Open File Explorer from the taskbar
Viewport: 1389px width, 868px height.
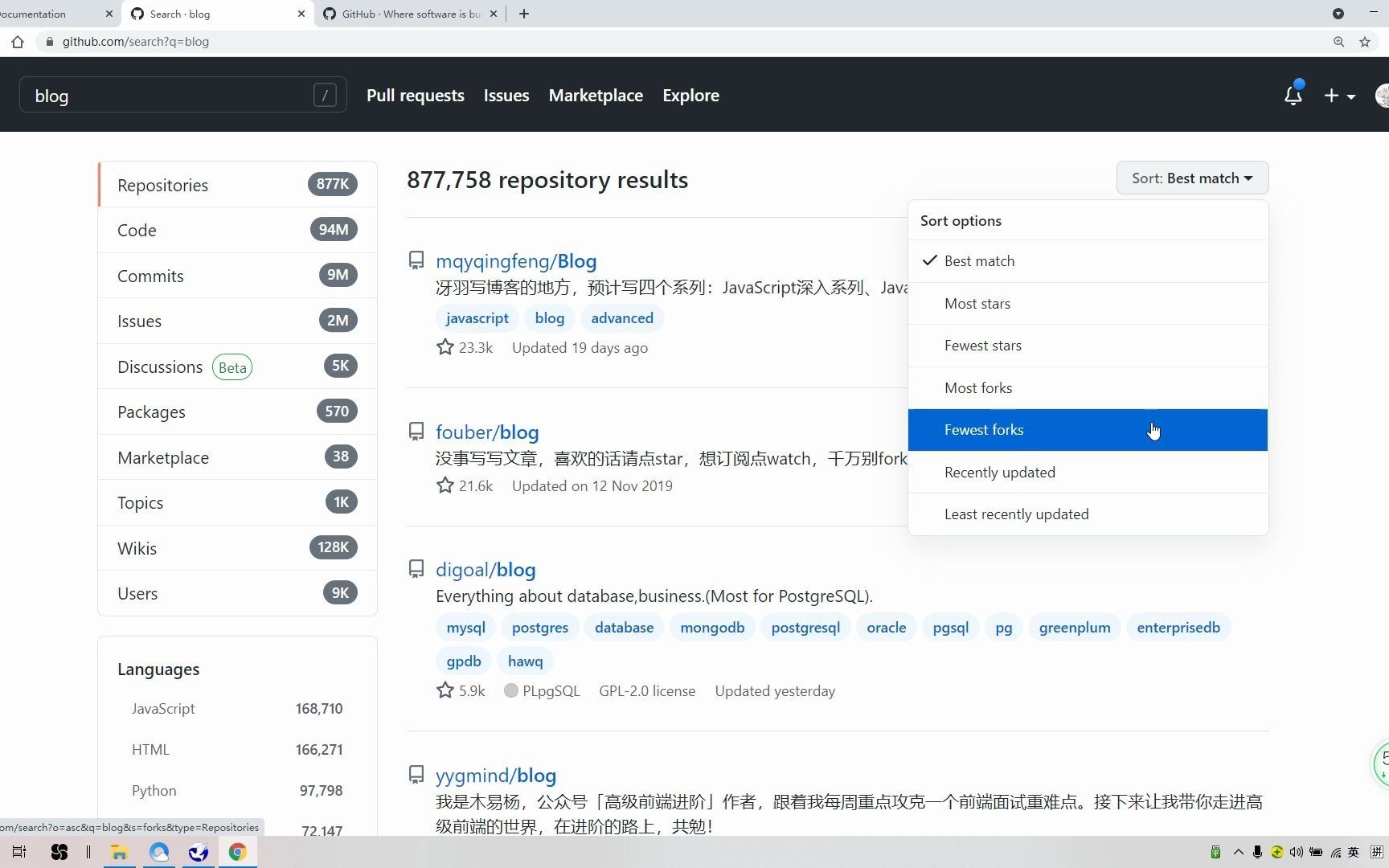(120, 852)
